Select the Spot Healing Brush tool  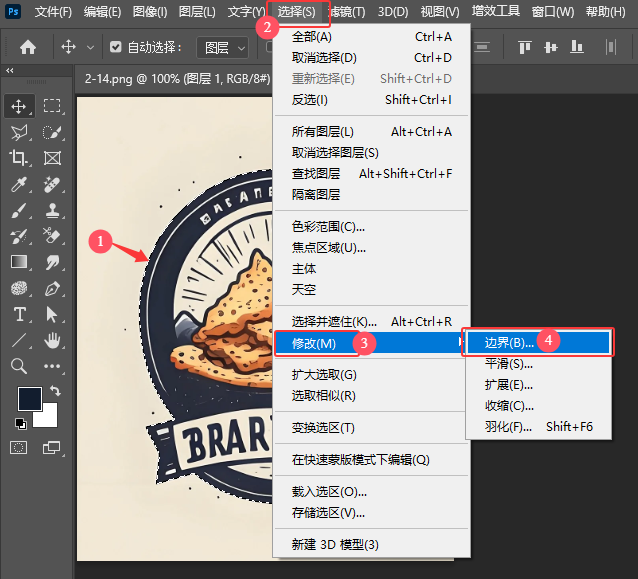(x=52, y=185)
